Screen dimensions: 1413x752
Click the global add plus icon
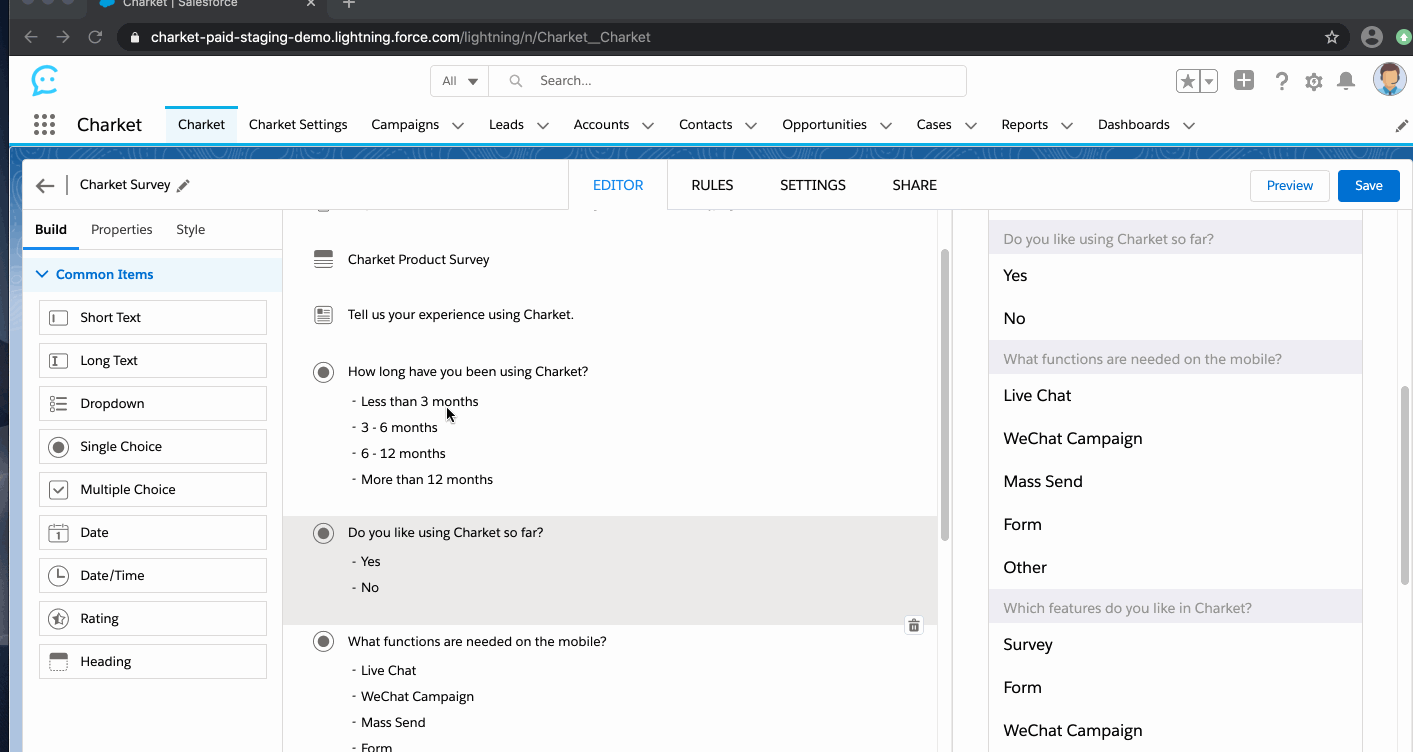point(1243,81)
